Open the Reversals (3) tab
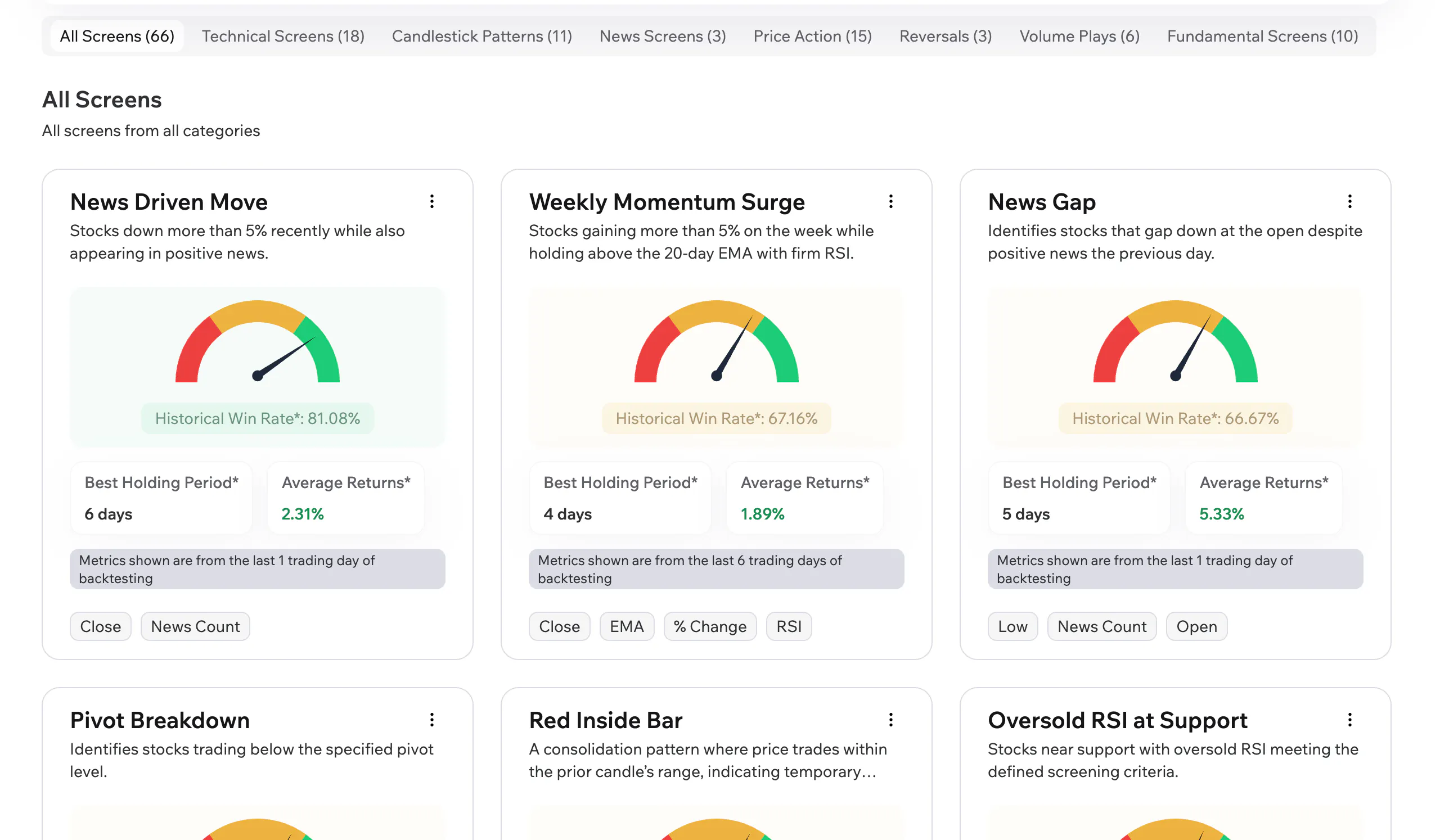The width and height of the screenshot is (1449, 840). 946,36
